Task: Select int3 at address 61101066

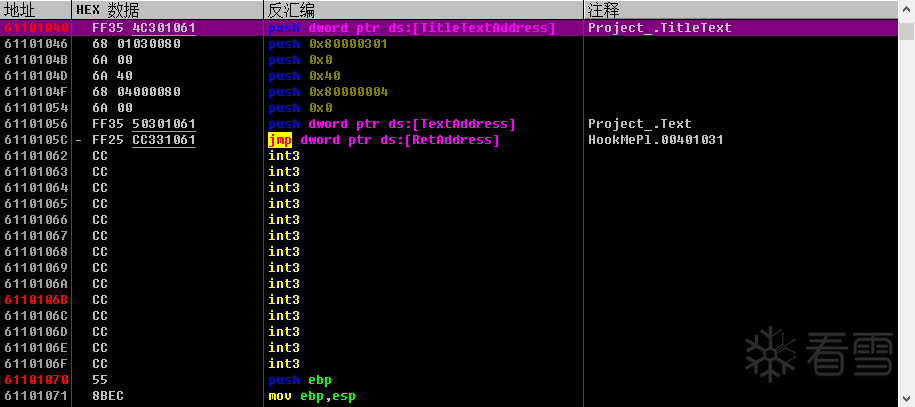Action: [x=284, y=220]
